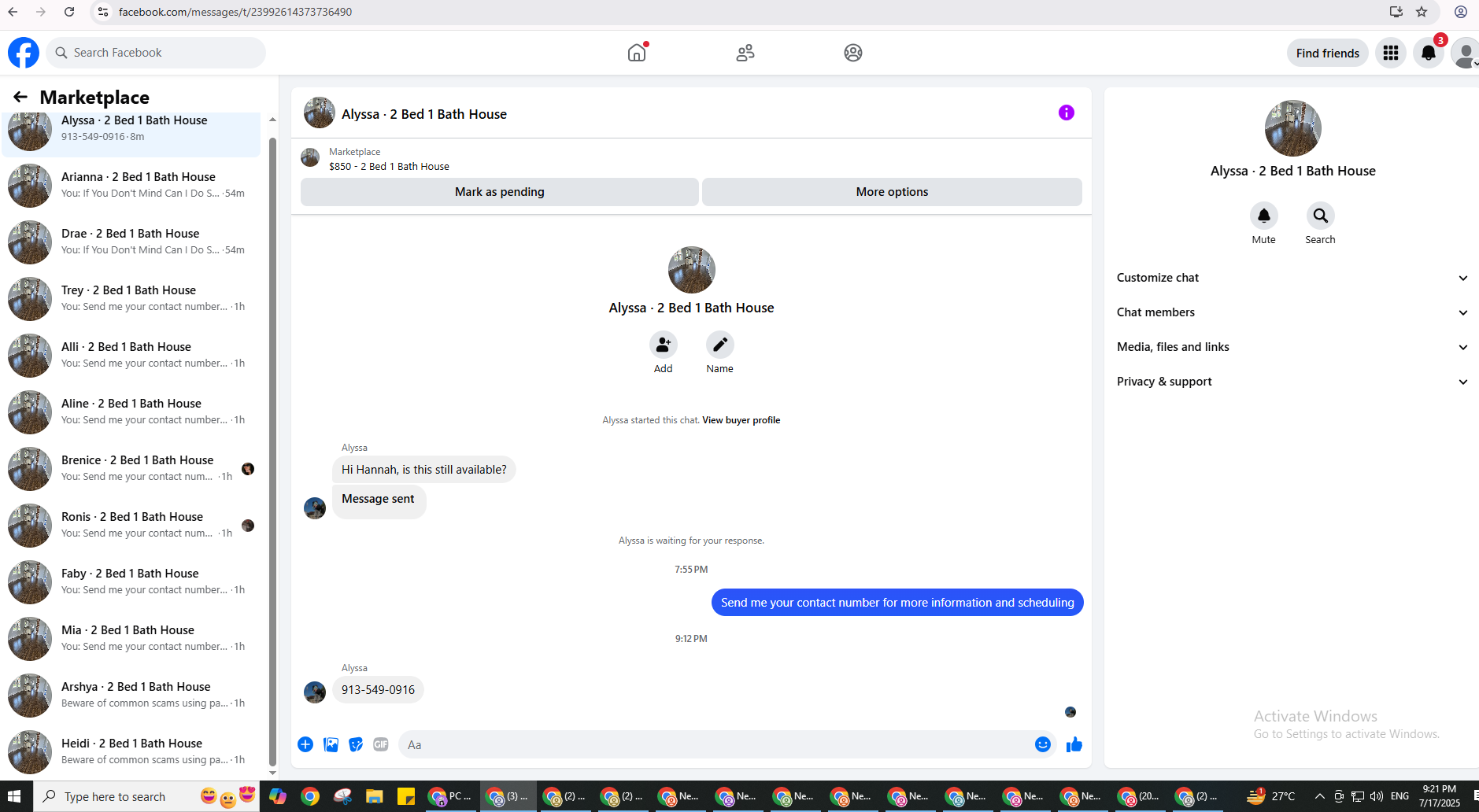
Task: Open conversation information purple icon
Action: [1067, 113]
